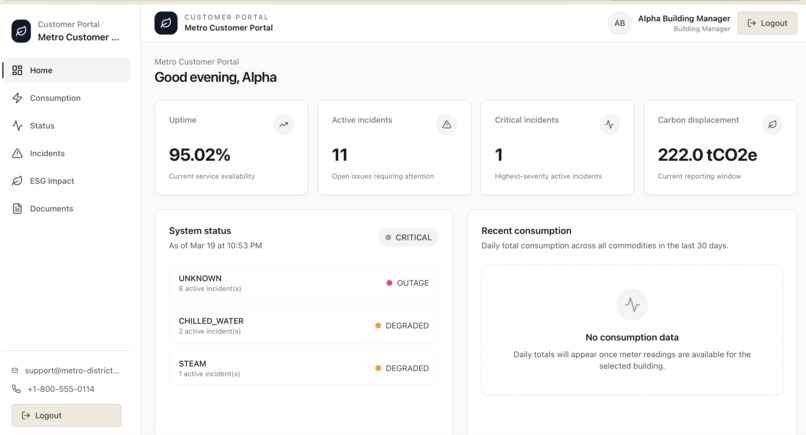806x435 pixels.
Task: Click the Consumption lightning bolt icon
Action: [17, 98]
